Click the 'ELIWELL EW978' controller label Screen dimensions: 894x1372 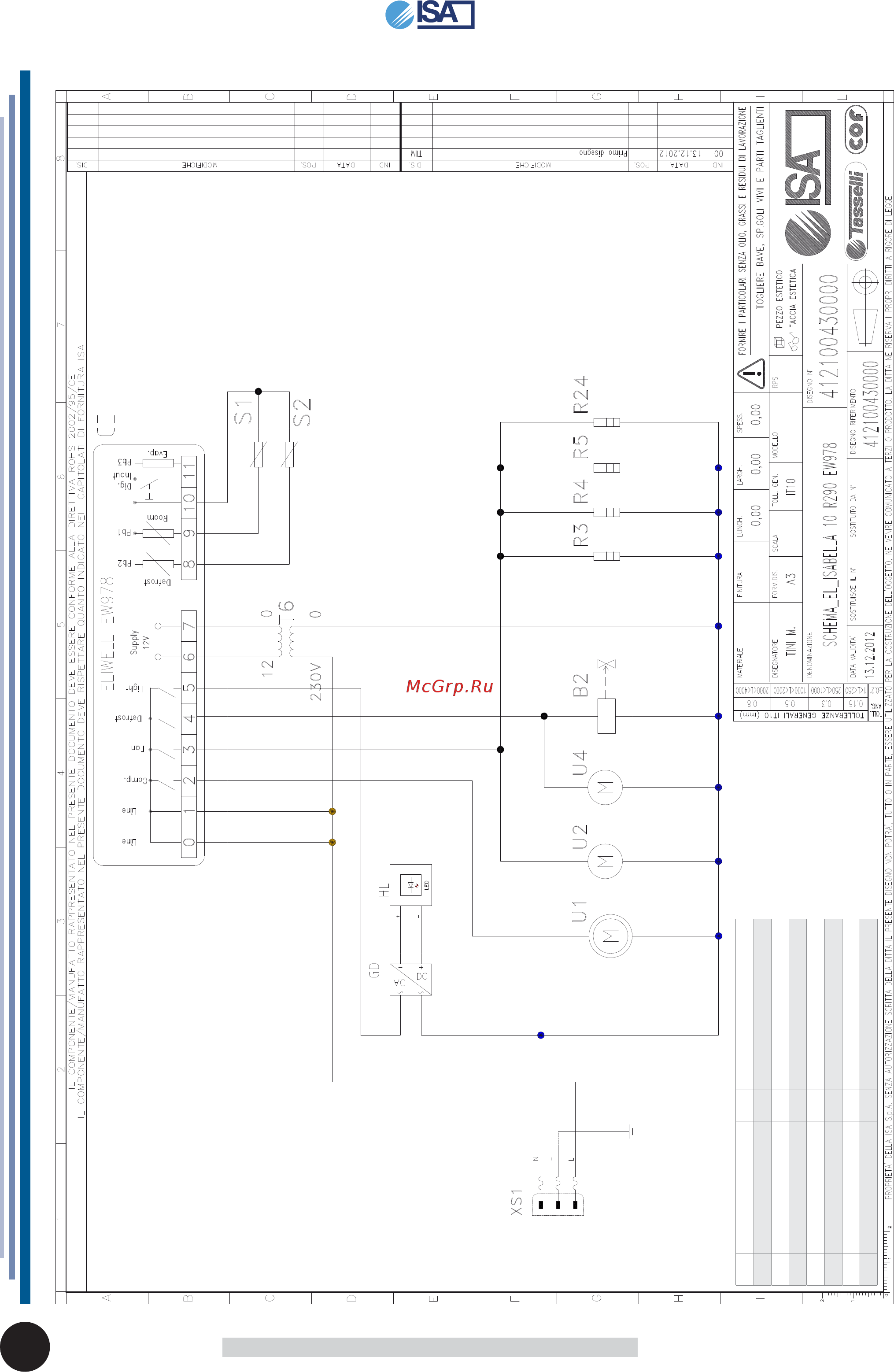107,634
